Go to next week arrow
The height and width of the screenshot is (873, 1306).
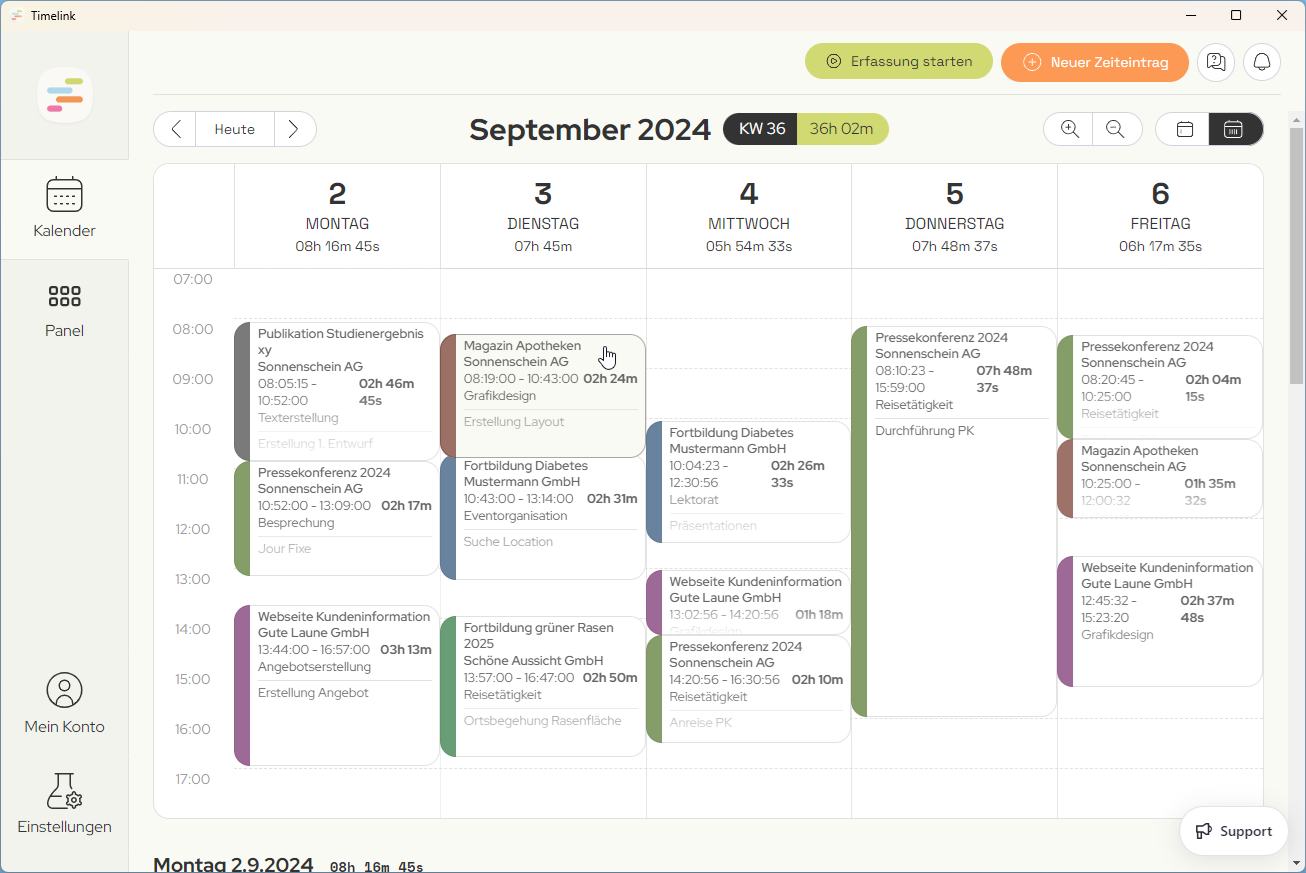294,129
